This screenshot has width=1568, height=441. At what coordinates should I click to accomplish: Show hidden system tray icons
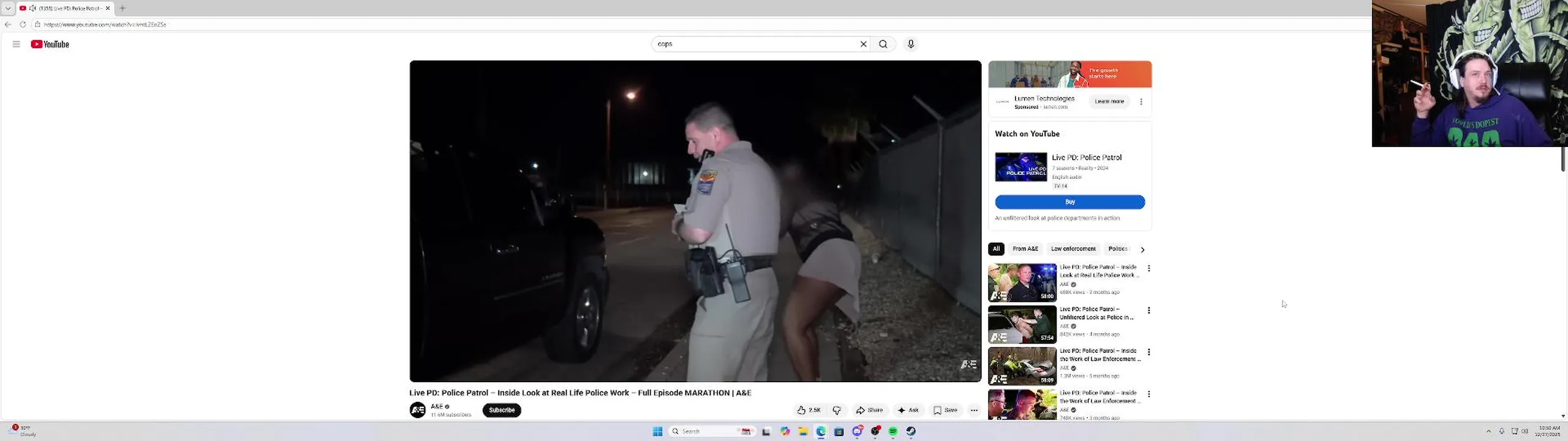(x=1488, y=431)
